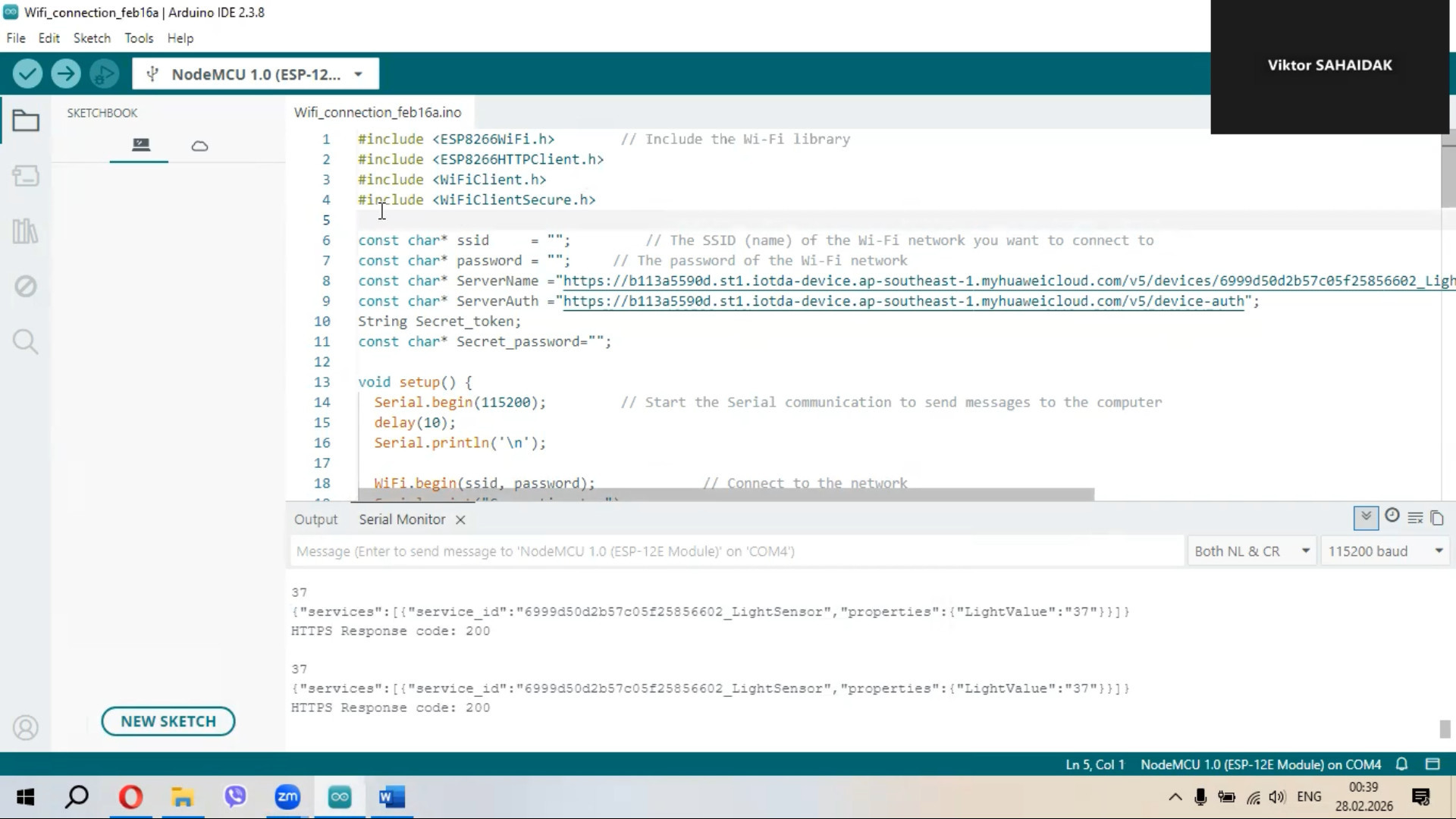Open the Boards Manager sidebar icon

(x=26, y=176)
